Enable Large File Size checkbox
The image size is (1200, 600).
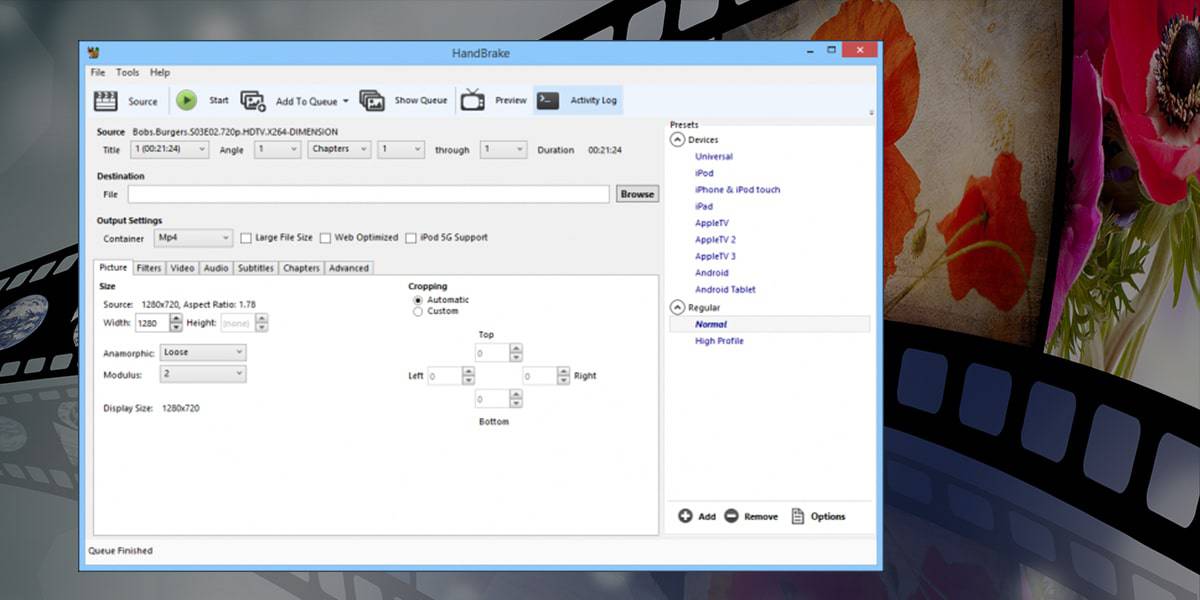point(246,238)
